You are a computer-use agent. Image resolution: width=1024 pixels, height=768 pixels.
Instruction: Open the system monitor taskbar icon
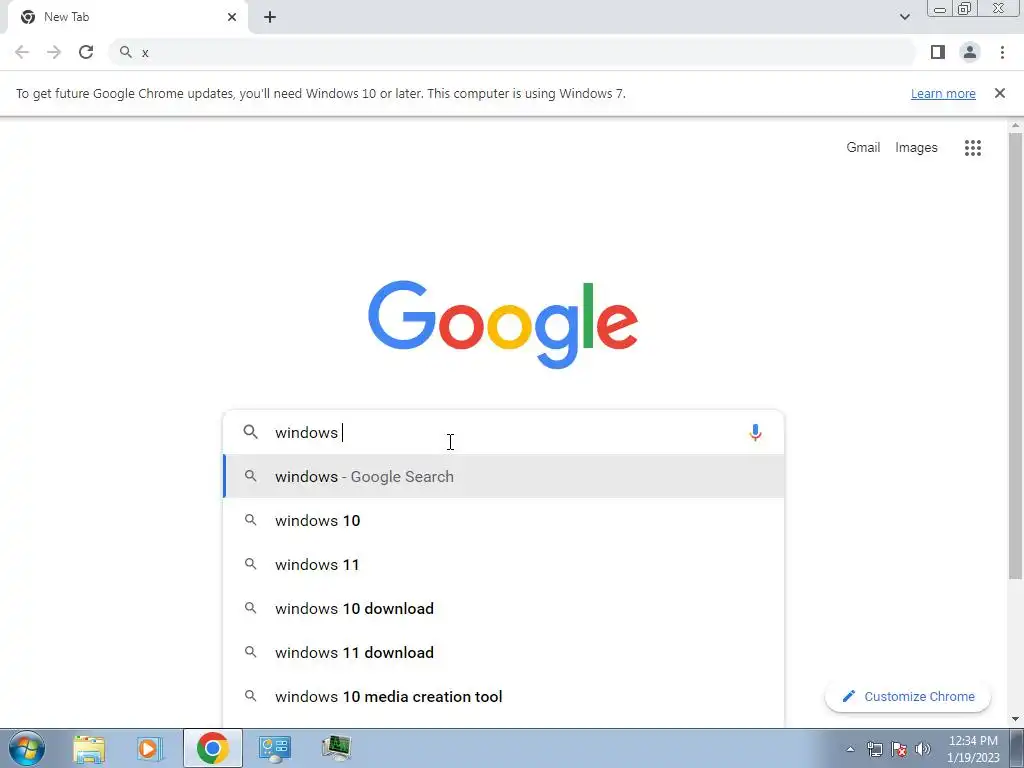336,748
